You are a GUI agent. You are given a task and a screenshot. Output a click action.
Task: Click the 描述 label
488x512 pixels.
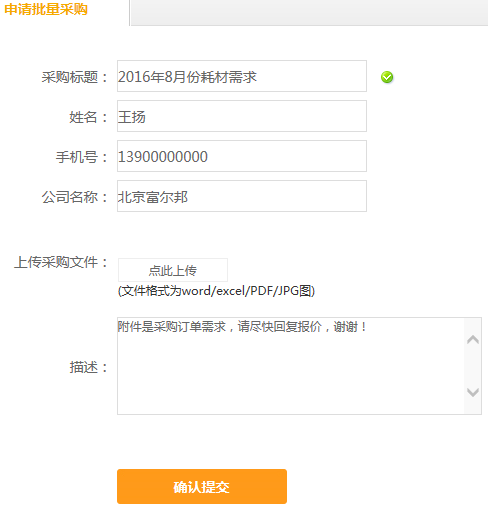(89, 367)
